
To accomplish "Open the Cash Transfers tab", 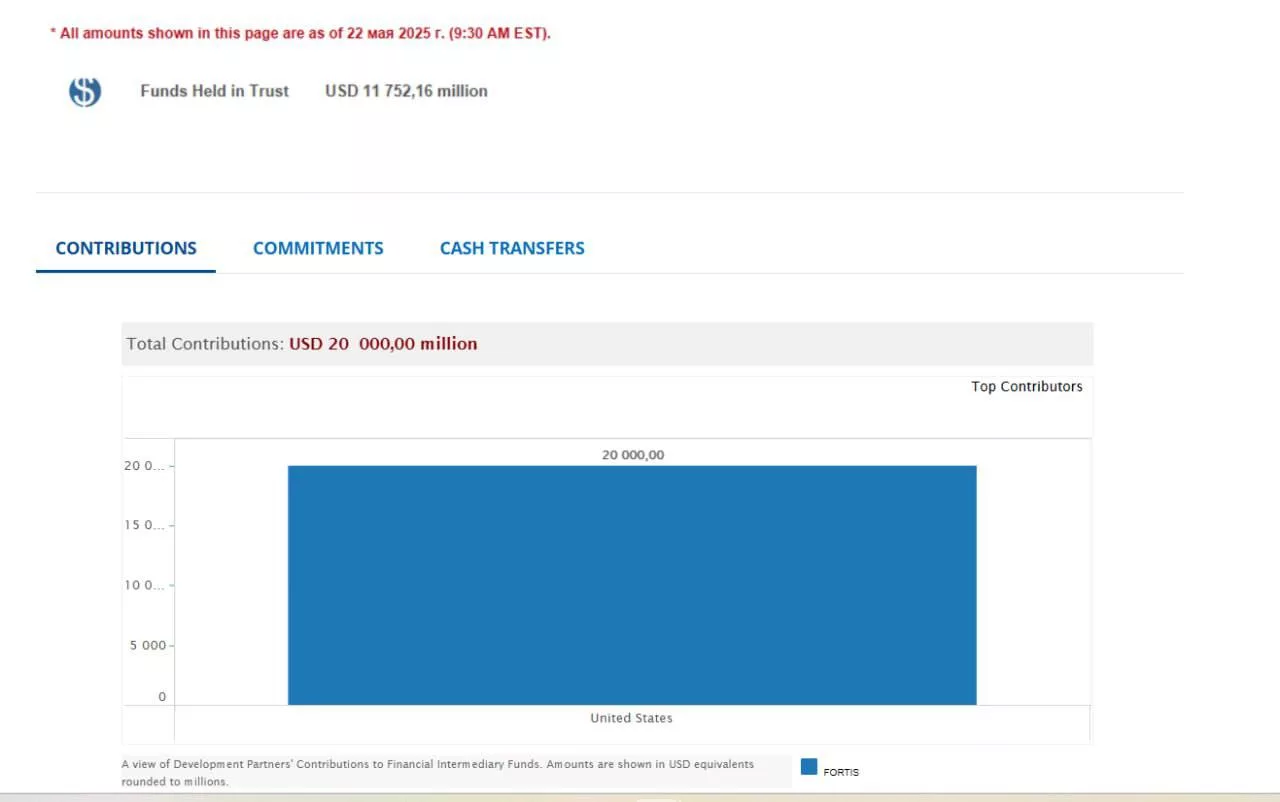I will [512, 248].
